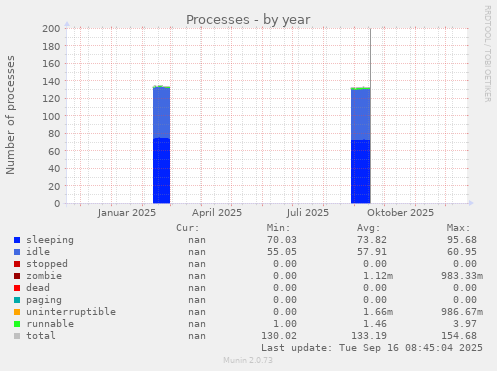
Task: Click idle max value 60.95
Action: tap(462, 252)
